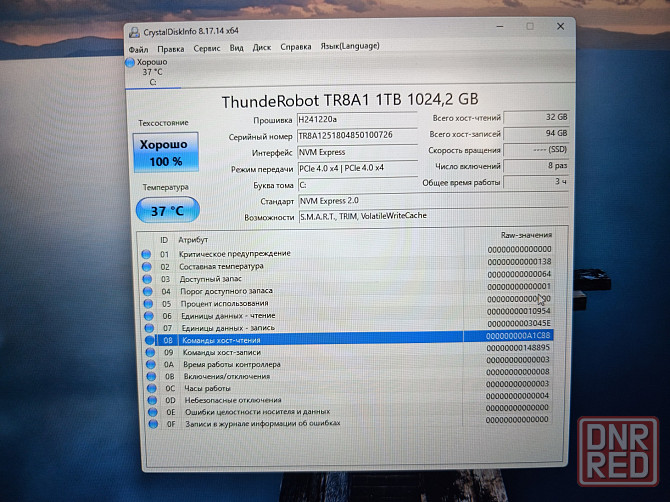
Task: Click raw value 00000000000138
Action: point(519,261)
